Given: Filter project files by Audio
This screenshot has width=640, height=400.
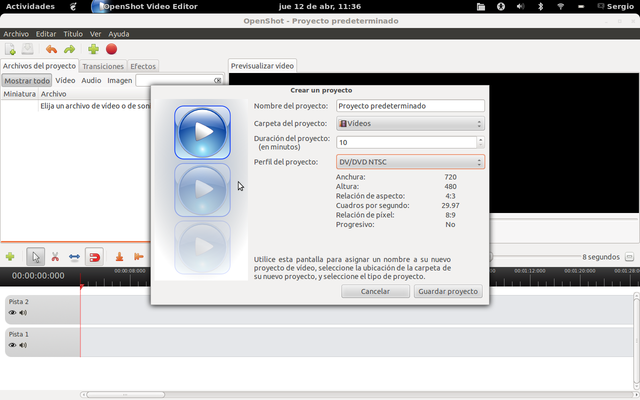Looking at the screenshot, I should pyautogui.click(x=91, y=80).
